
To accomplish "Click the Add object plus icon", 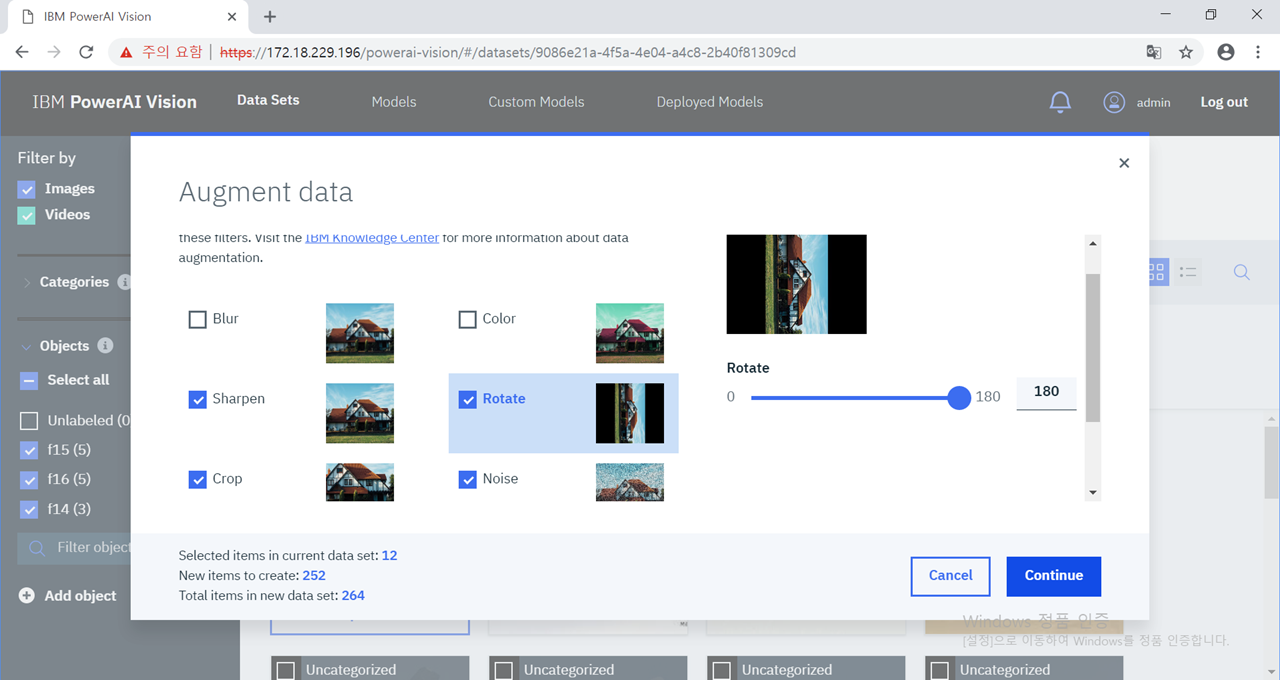I will [26, 595].
